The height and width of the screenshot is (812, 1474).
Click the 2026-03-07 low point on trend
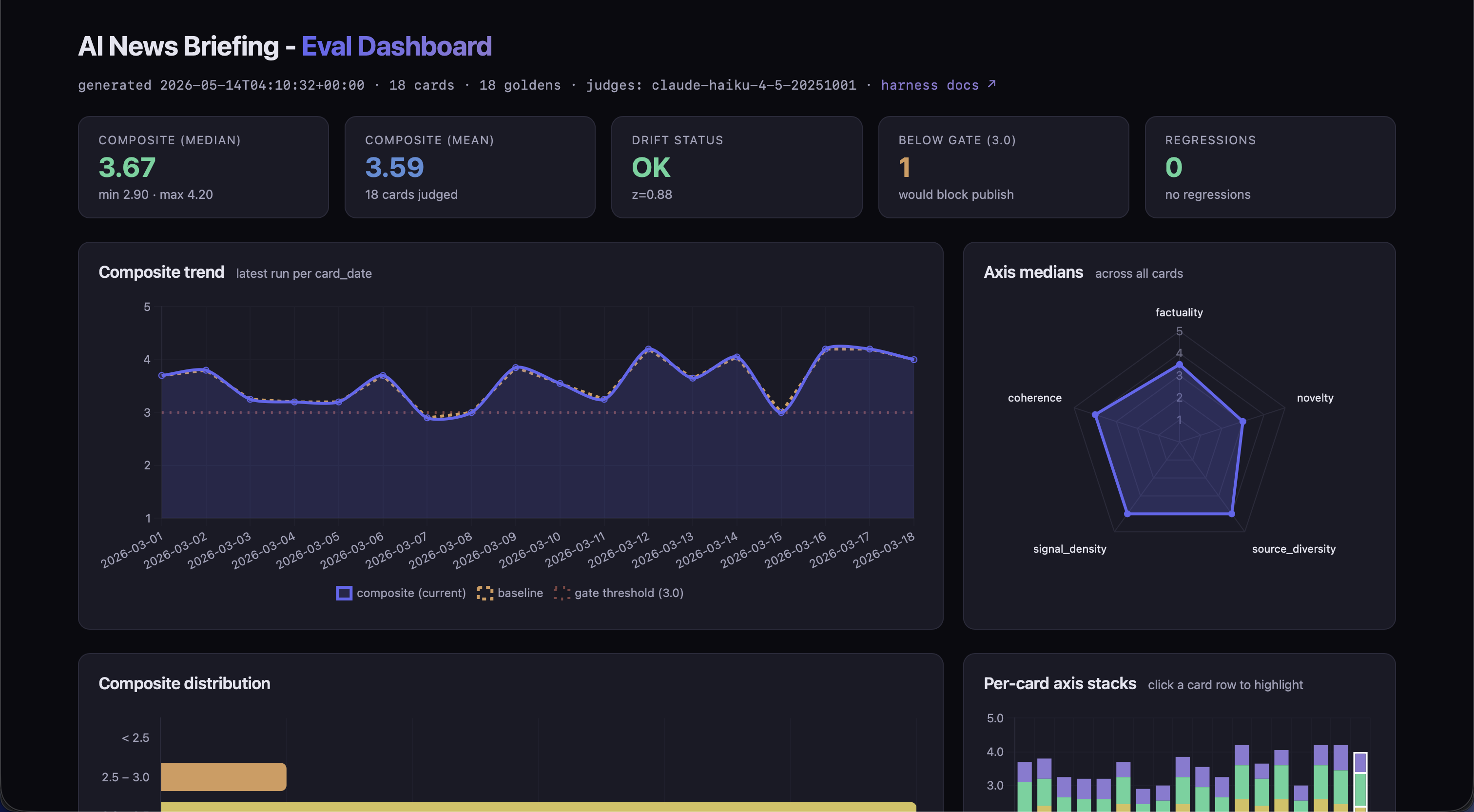tap(427, 418)
